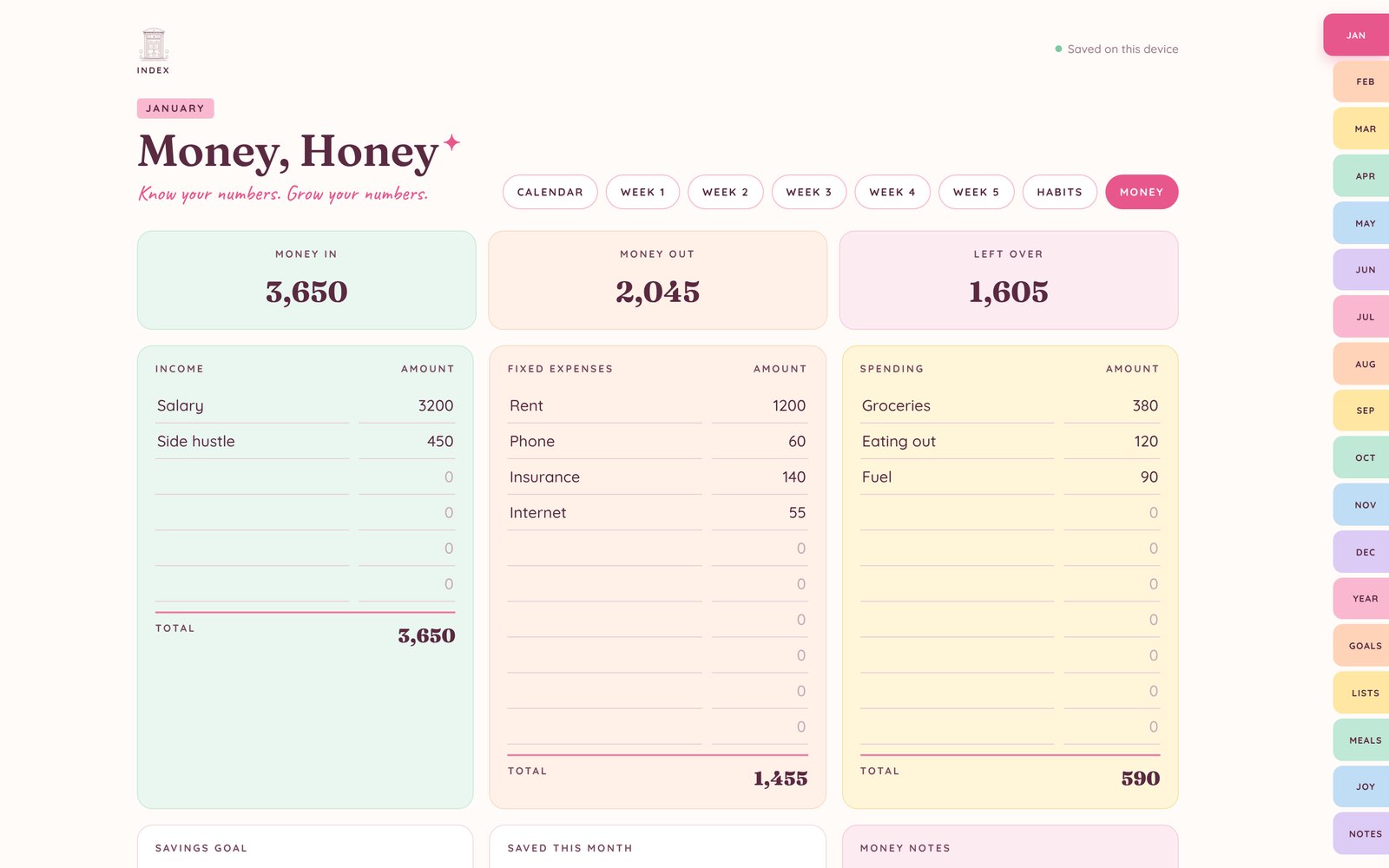
Task: Open the Week 1 tab
Action: tap(642, 192)
